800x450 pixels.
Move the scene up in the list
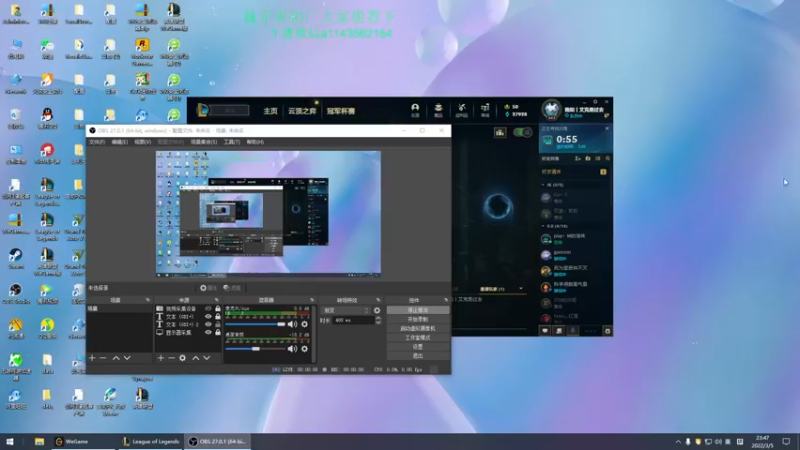pyautogui.click(x=116, y=358)
